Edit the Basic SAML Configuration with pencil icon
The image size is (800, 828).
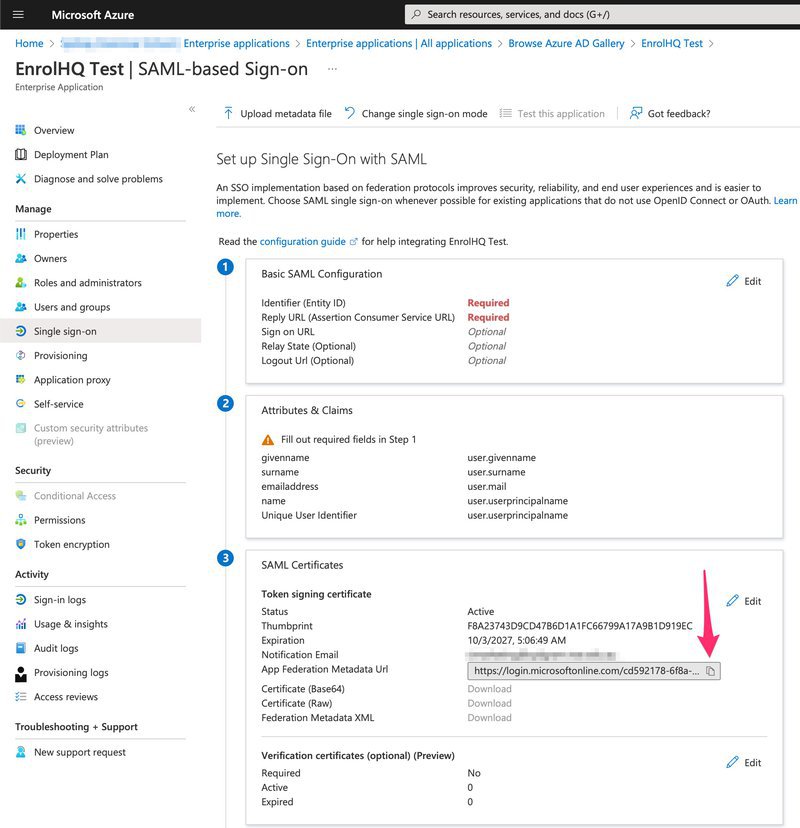[744, 281]
